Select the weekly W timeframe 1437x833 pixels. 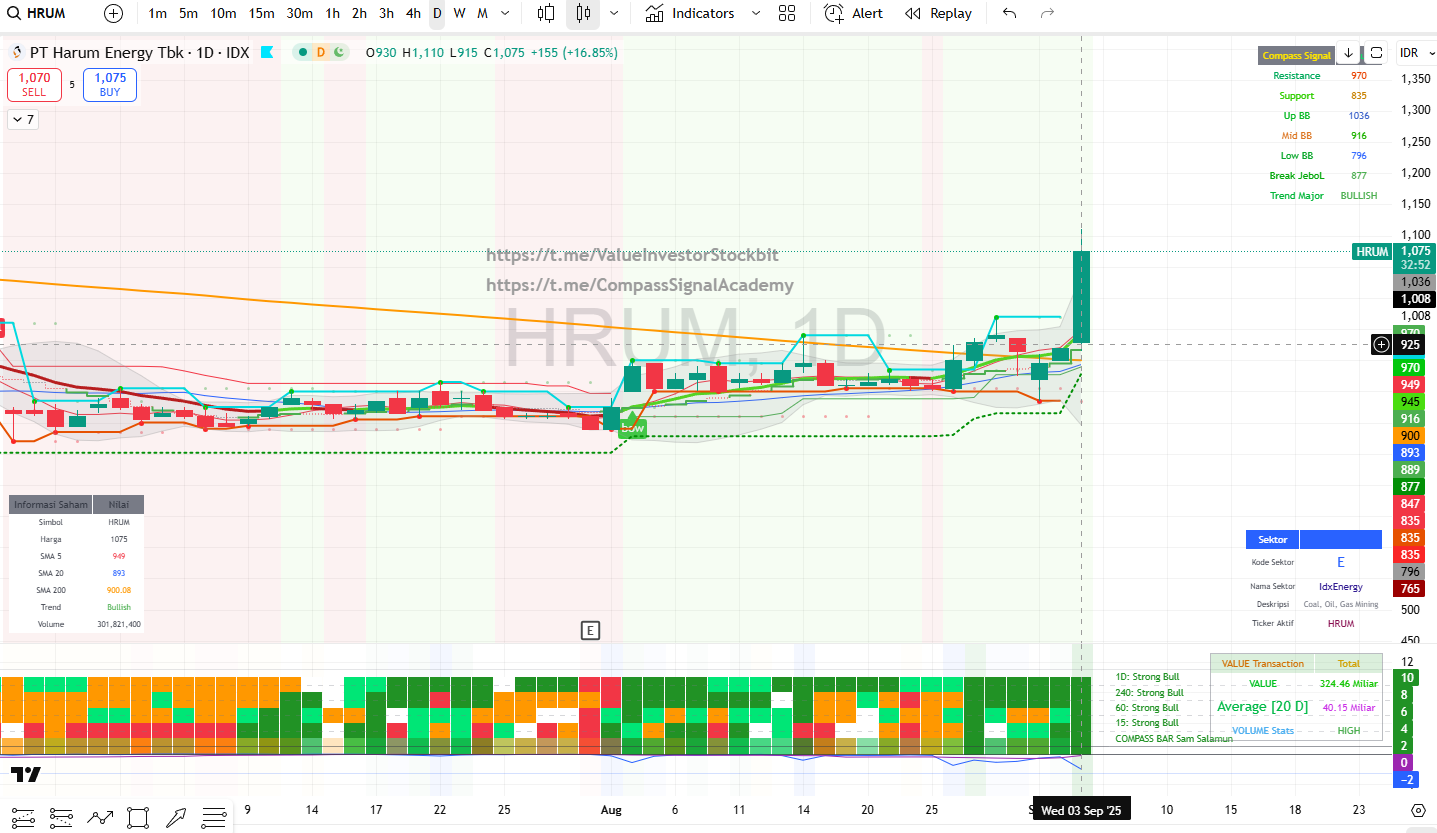459,13
